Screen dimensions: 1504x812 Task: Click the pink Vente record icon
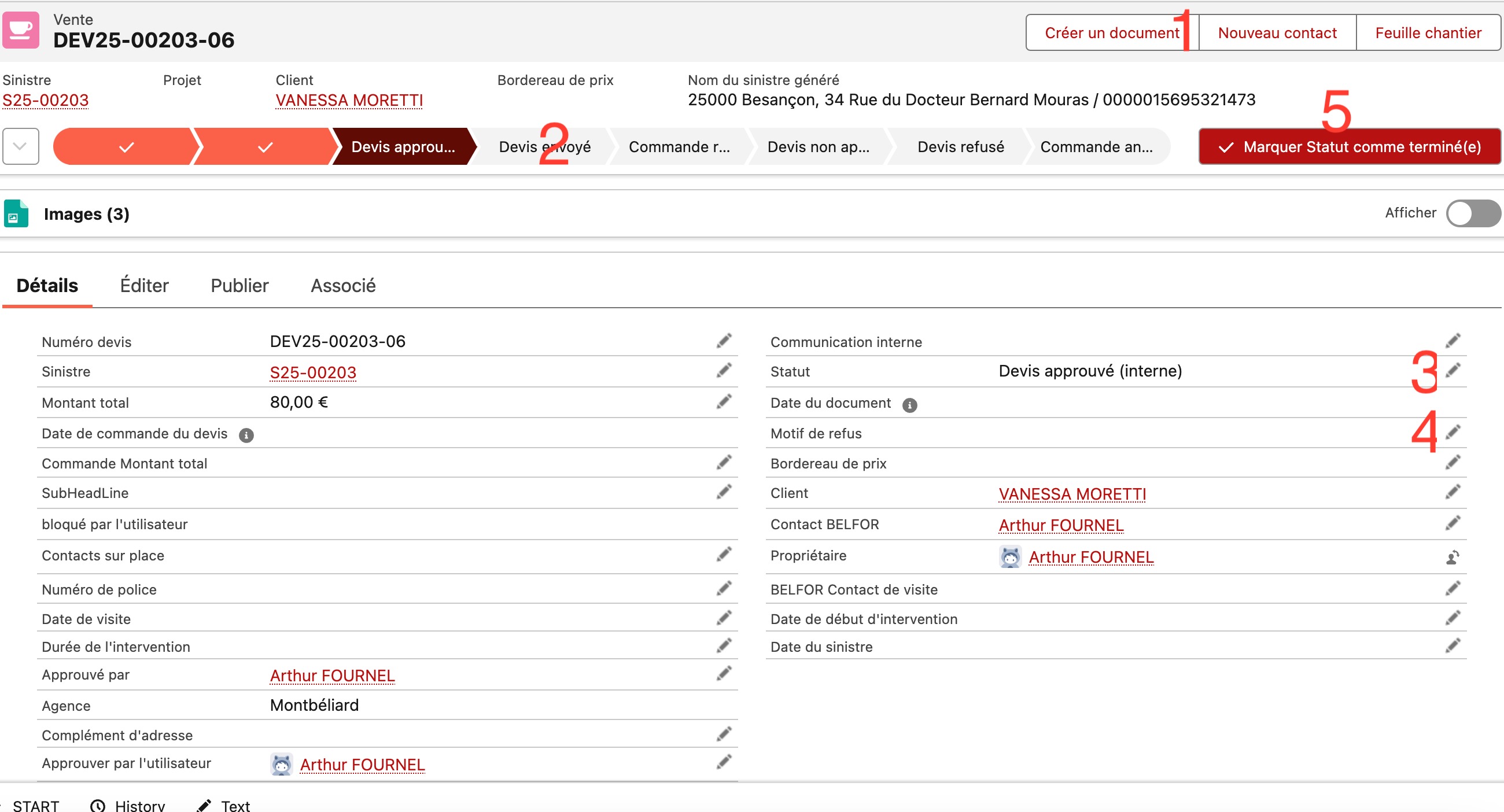[x=21, y=30]
